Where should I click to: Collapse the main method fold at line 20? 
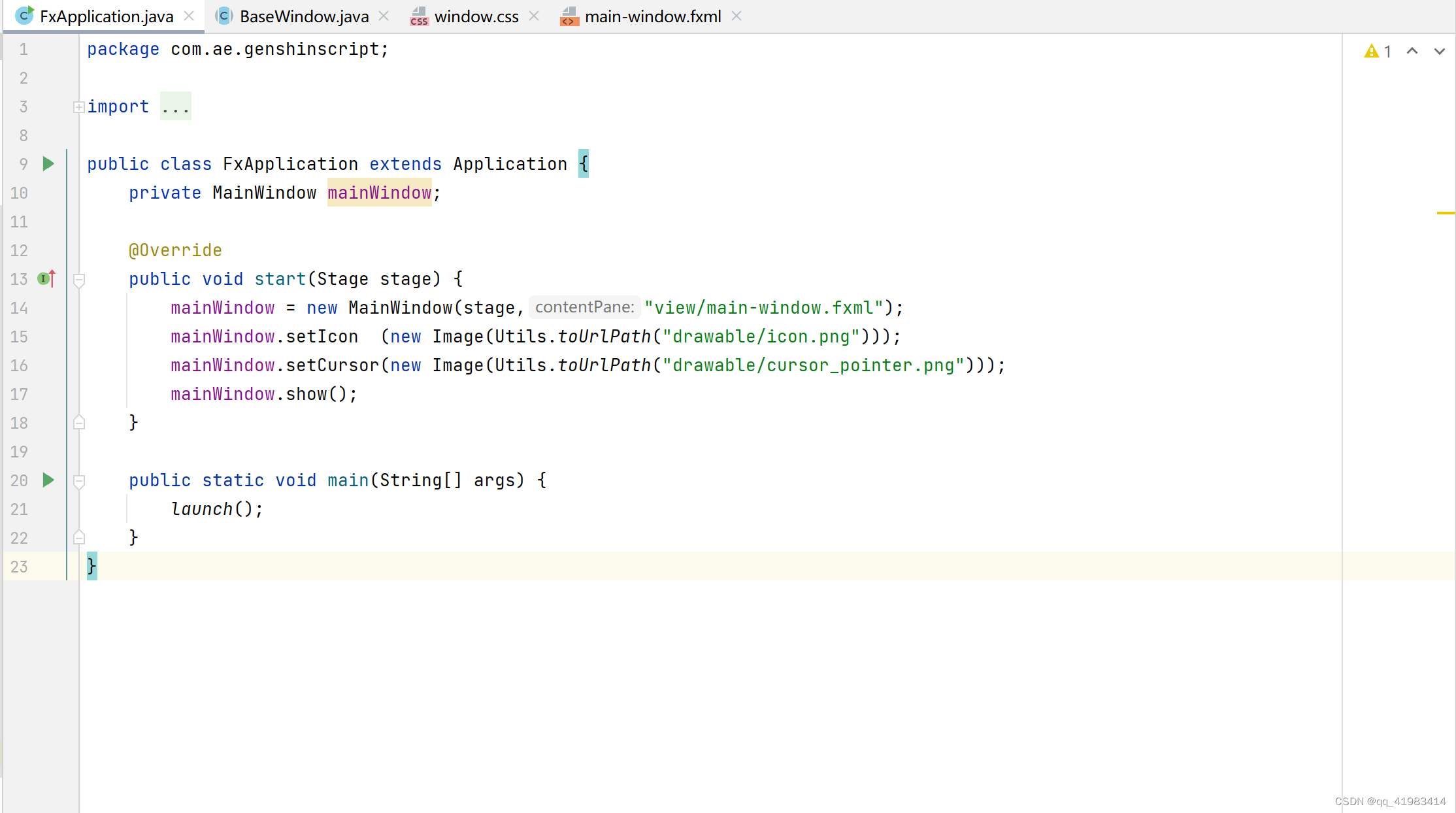point(79,482)
